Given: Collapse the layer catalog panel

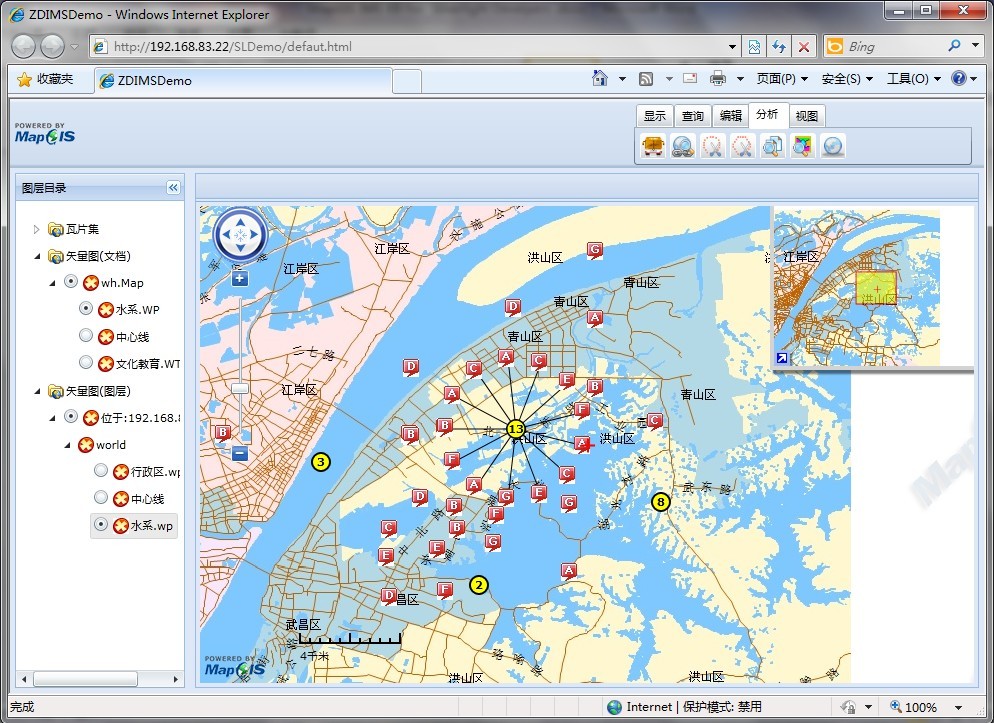Looking at the screenshot, I should click(x=172, y=188).
